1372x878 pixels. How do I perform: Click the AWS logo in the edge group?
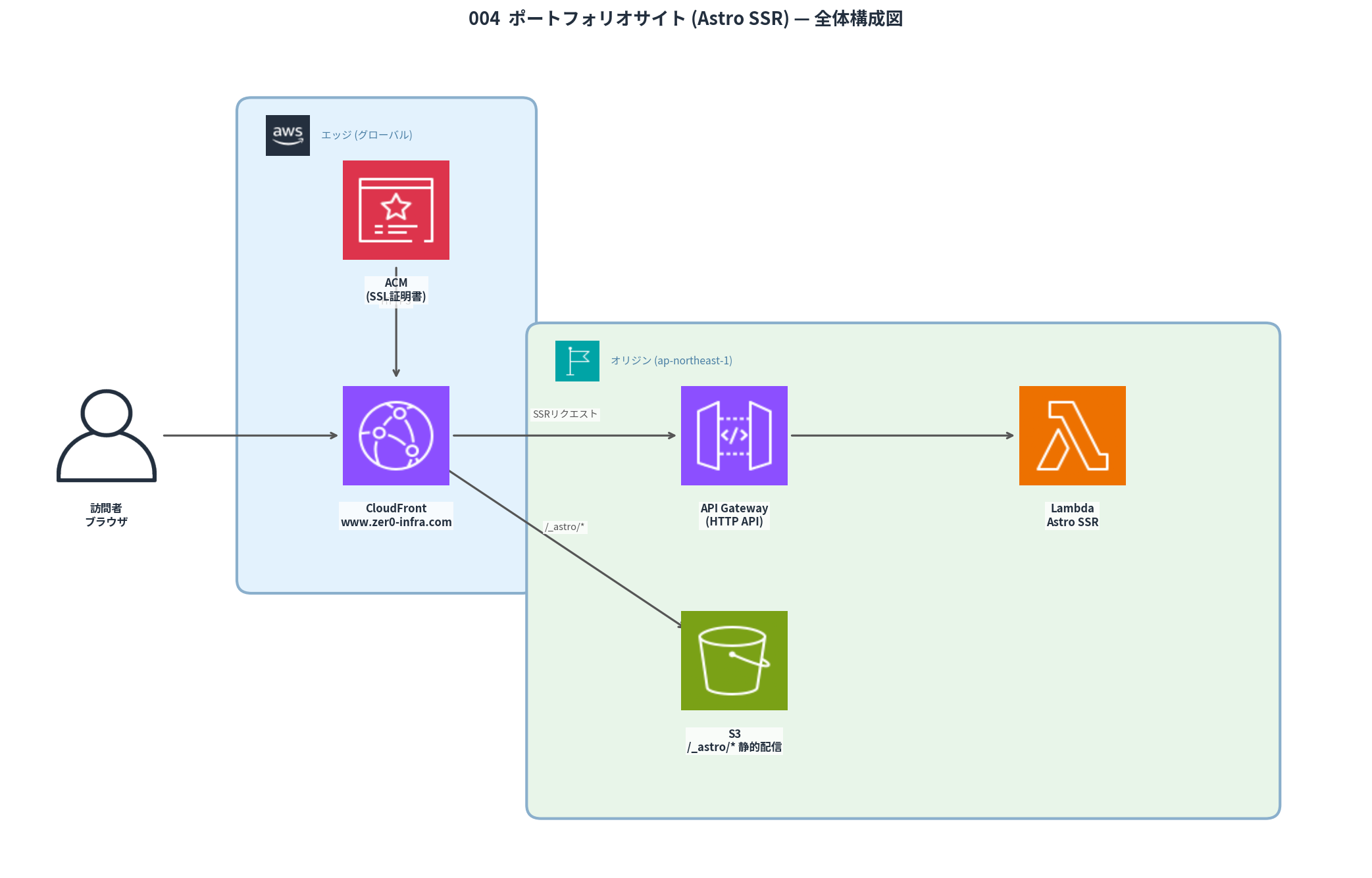(287, 135)
